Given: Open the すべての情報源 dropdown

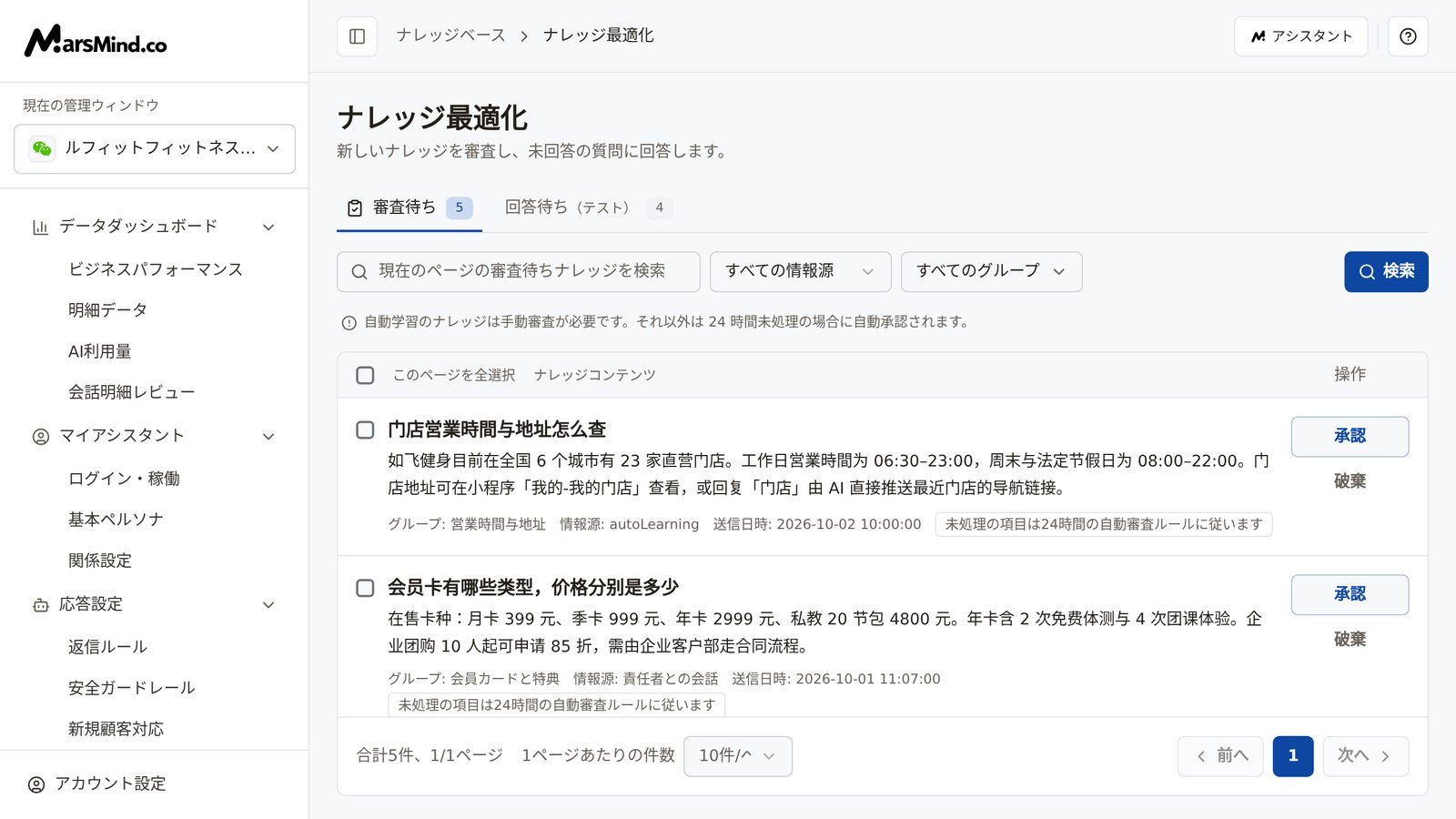Looking at the screenshot, I should pyautogui.click(x=800, y=271).
